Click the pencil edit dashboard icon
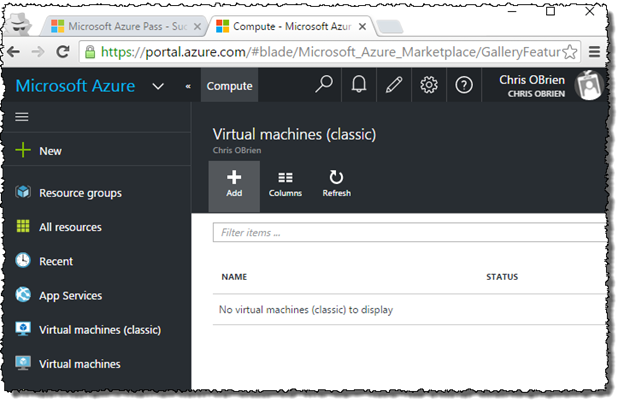The height and width of the screenshot is (409, 624). click(394, 84)
